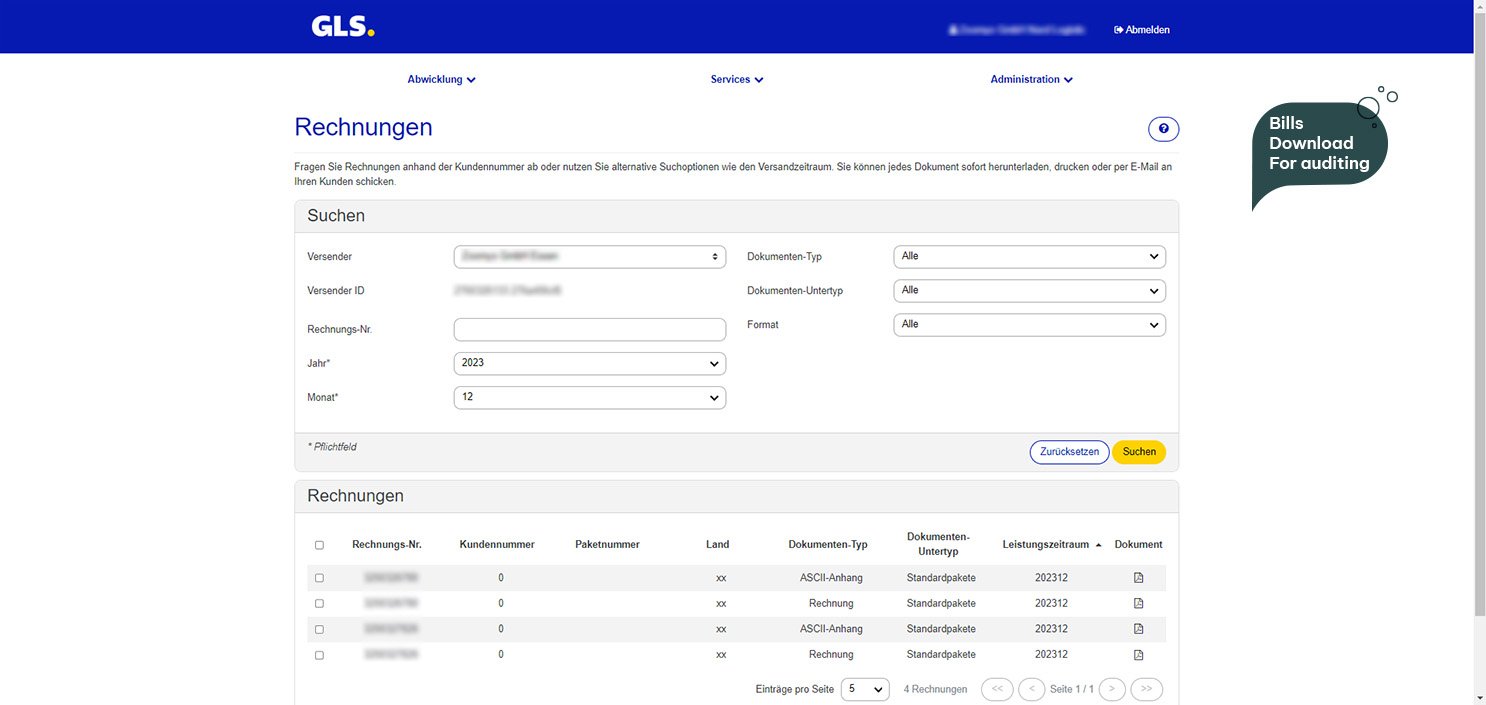Download document in fourth invoice row
The image size is (1486, 705).
[1138, 655]
